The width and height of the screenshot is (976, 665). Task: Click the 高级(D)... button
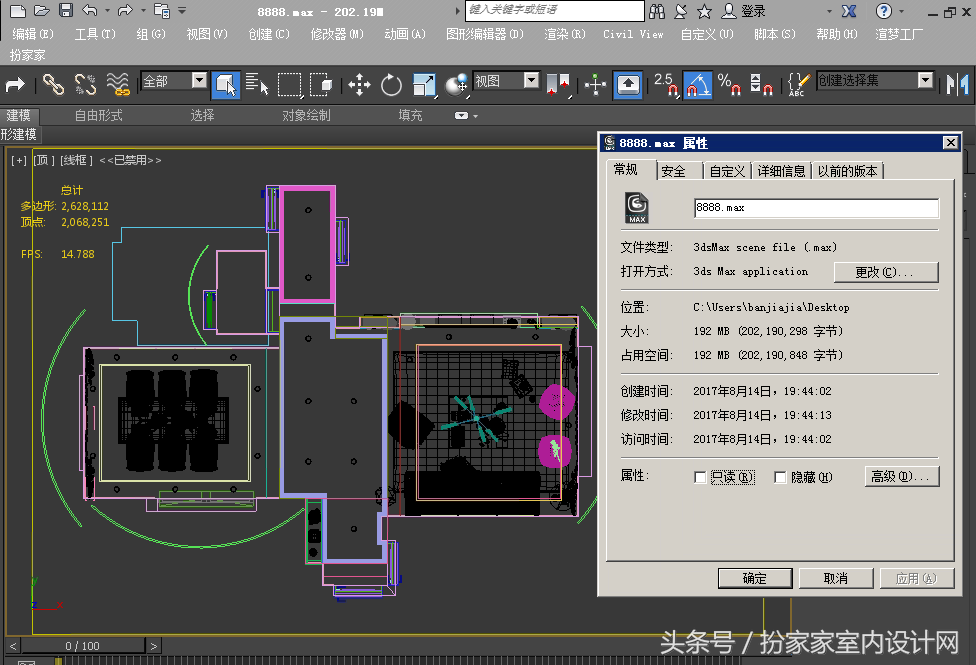coord(902,477)
